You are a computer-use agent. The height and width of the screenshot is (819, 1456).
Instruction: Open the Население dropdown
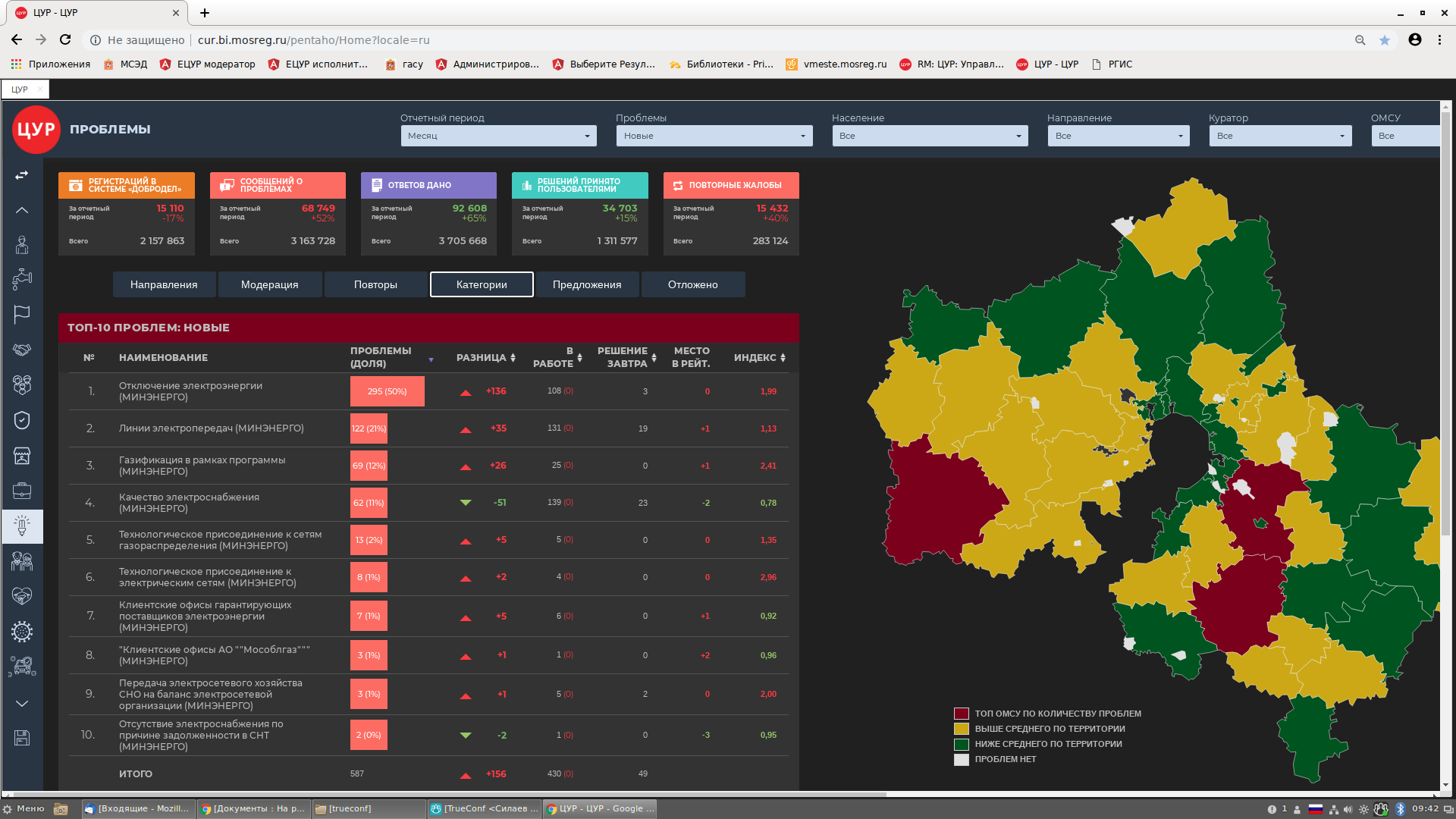[x=930, y=136]
